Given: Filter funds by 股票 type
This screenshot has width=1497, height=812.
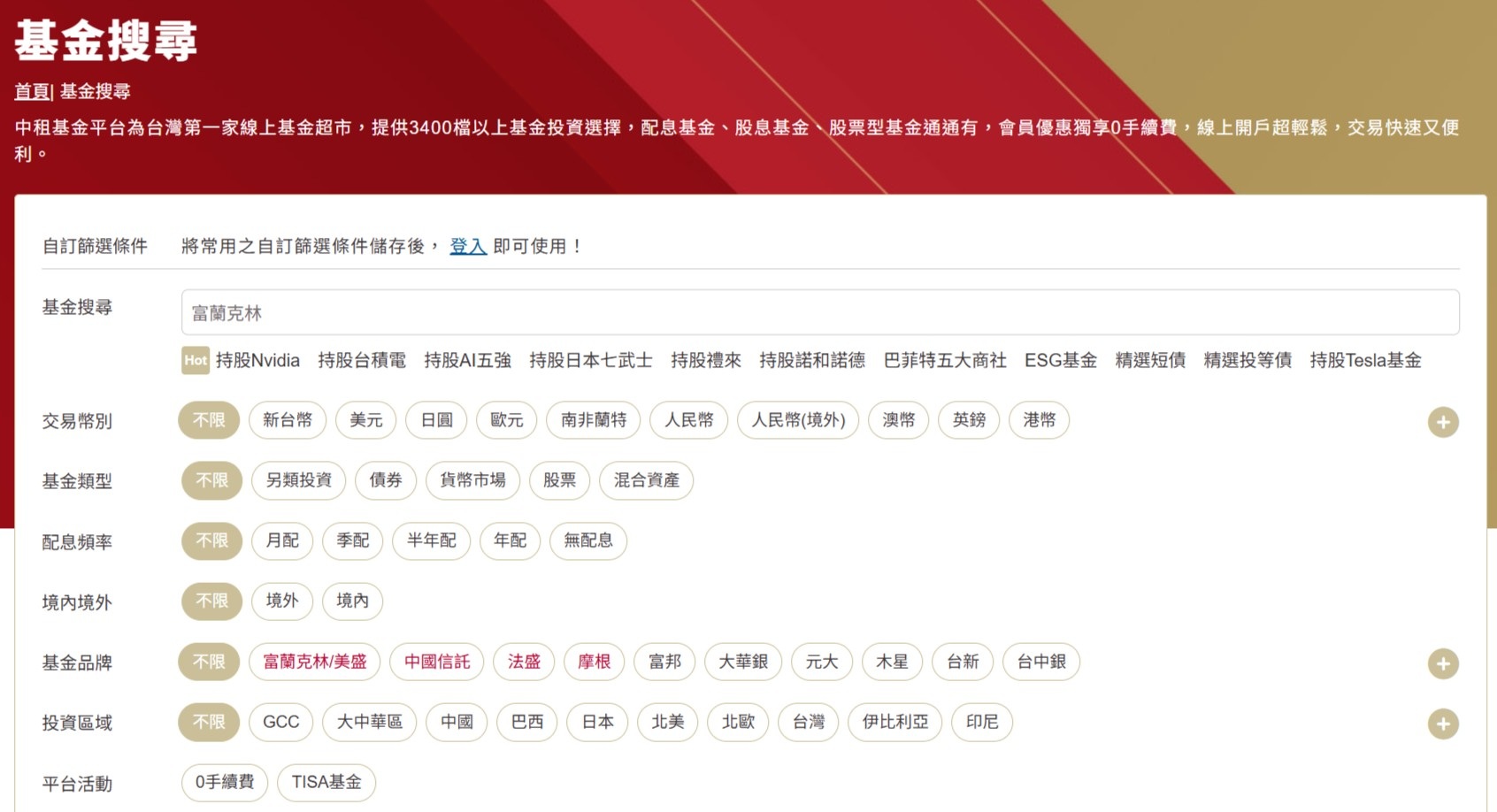Looking at the screenshot, I should tap(559, 481).
